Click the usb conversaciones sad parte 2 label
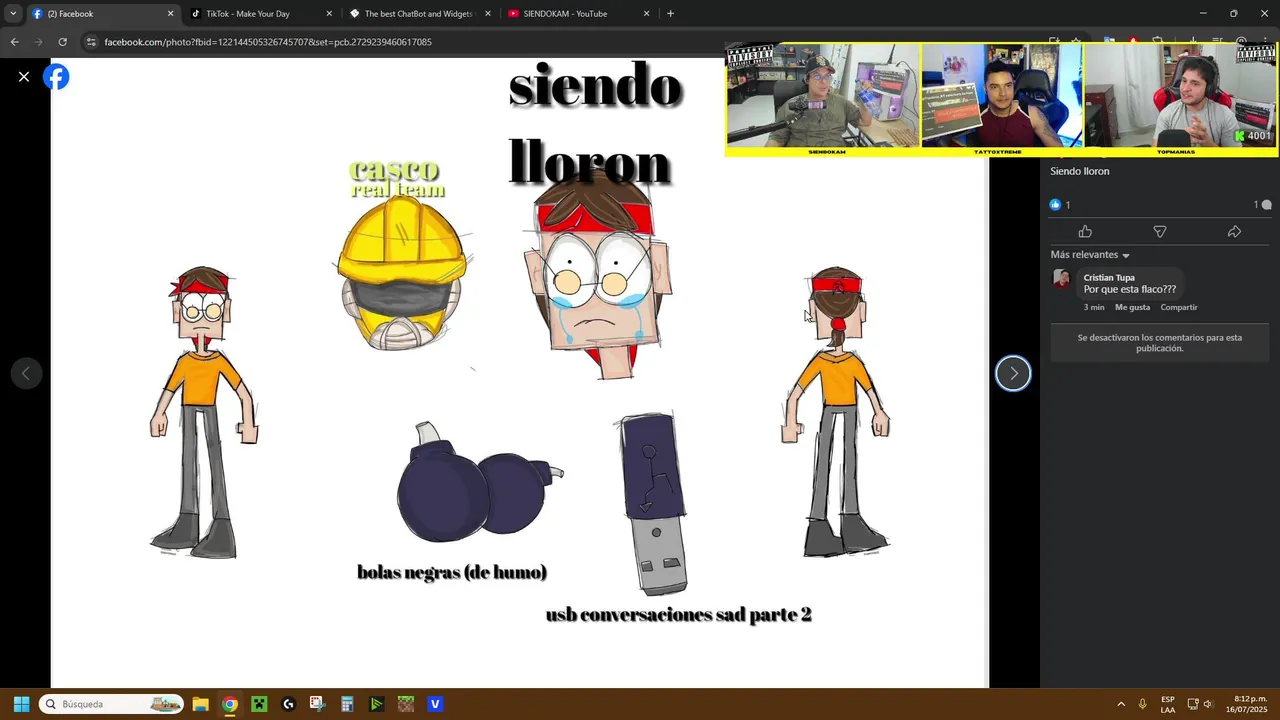 tap(678, 615)
